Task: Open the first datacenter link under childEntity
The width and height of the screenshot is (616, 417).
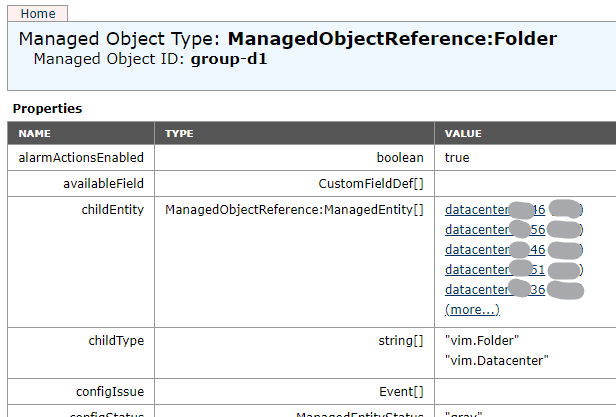Action: click(477, 210)
